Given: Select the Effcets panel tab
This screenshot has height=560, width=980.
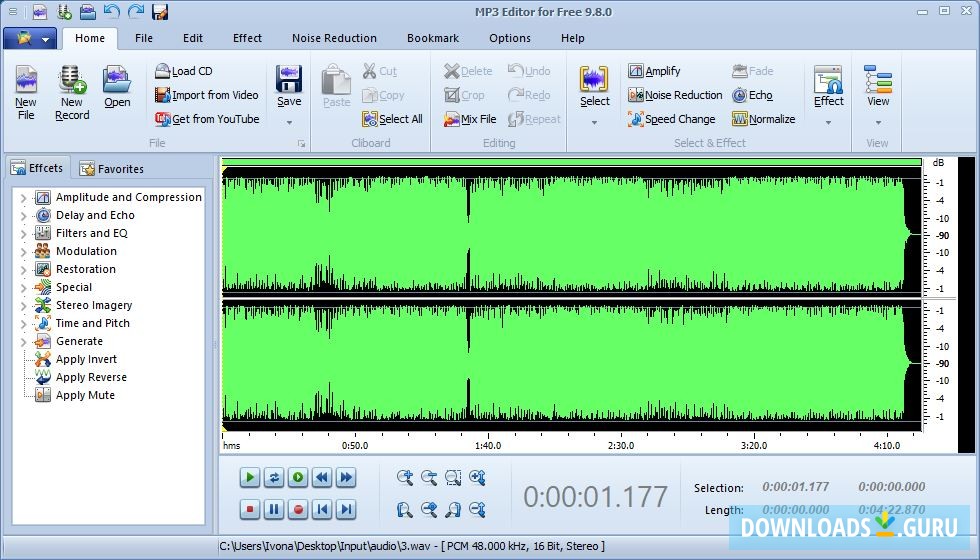Looking at the screenshot, I should [37, 168].
